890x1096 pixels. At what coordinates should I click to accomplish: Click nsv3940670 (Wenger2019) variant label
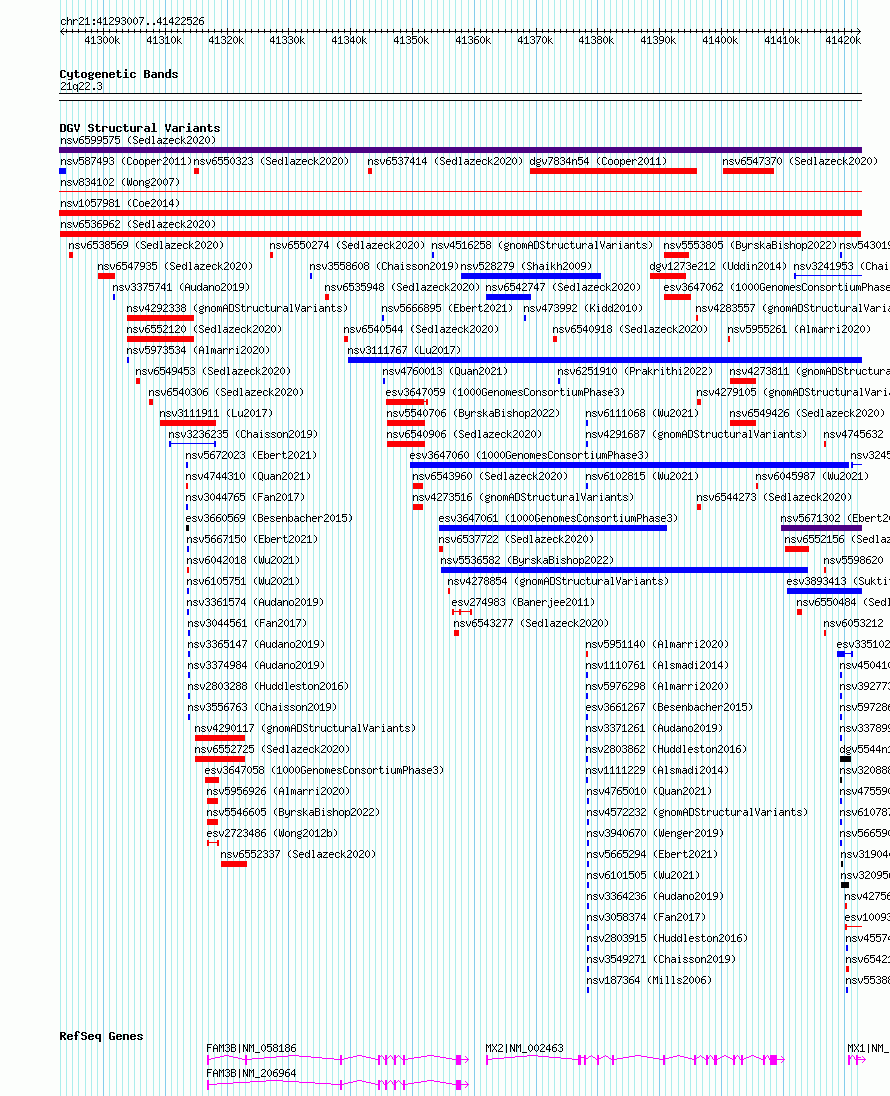pos(655,832)
